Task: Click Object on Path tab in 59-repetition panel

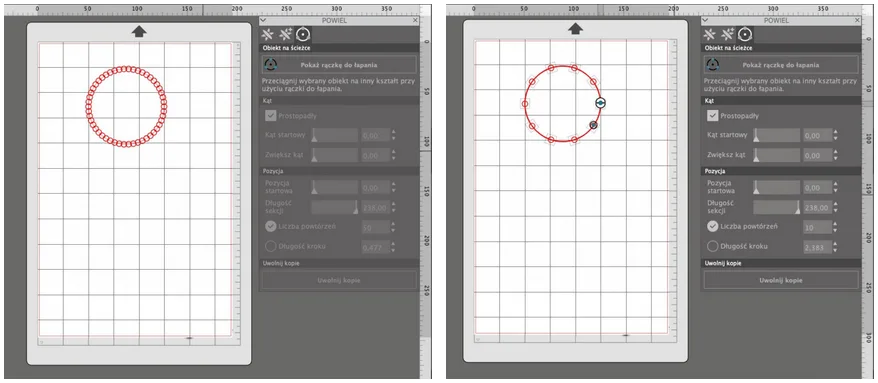Action: (303, 35)
